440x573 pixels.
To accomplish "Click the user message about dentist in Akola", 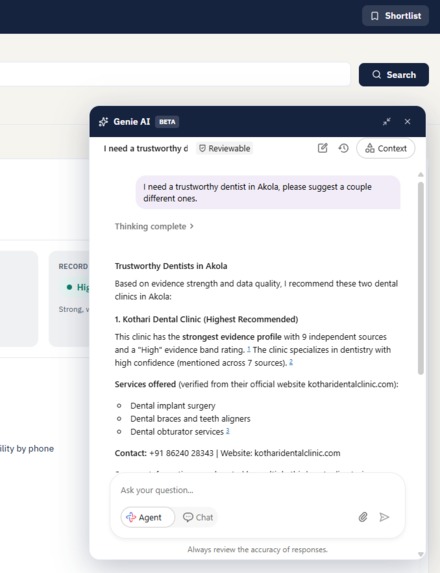I will coord(268,193).
